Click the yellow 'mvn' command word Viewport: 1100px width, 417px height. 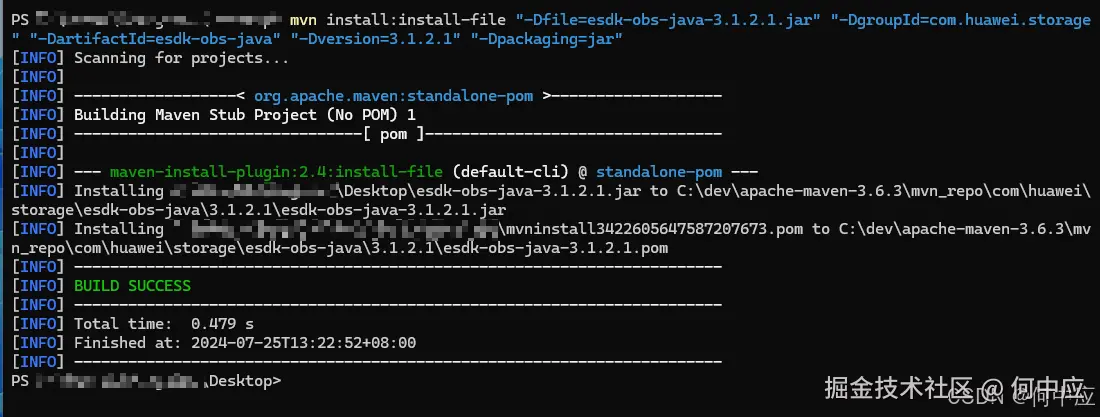pyautogui.click(x=304, y=20)
